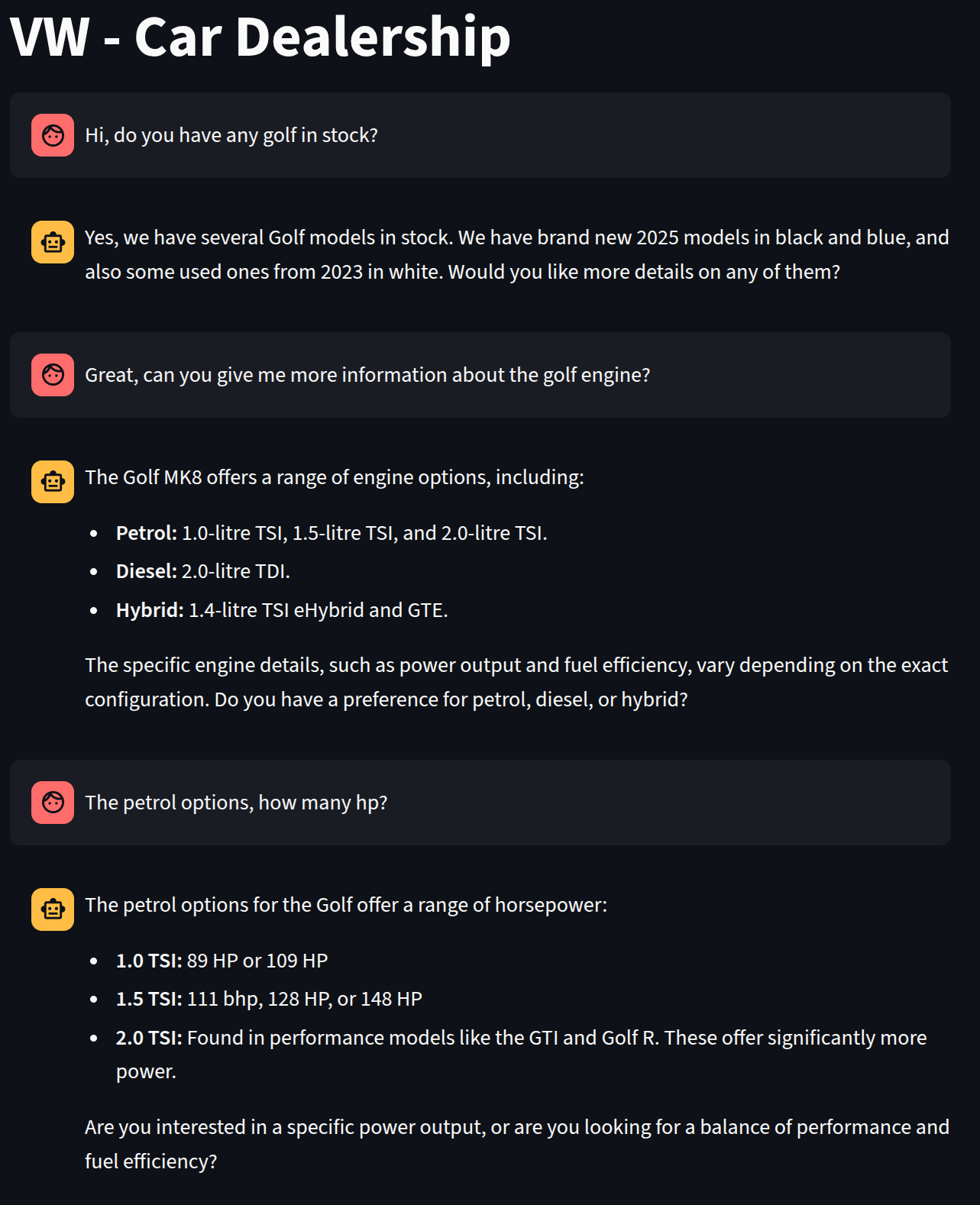Click the 1.0 TSI horsepower bullet
This screenshot has height=1205, width=980.
(x=222, y=961)
